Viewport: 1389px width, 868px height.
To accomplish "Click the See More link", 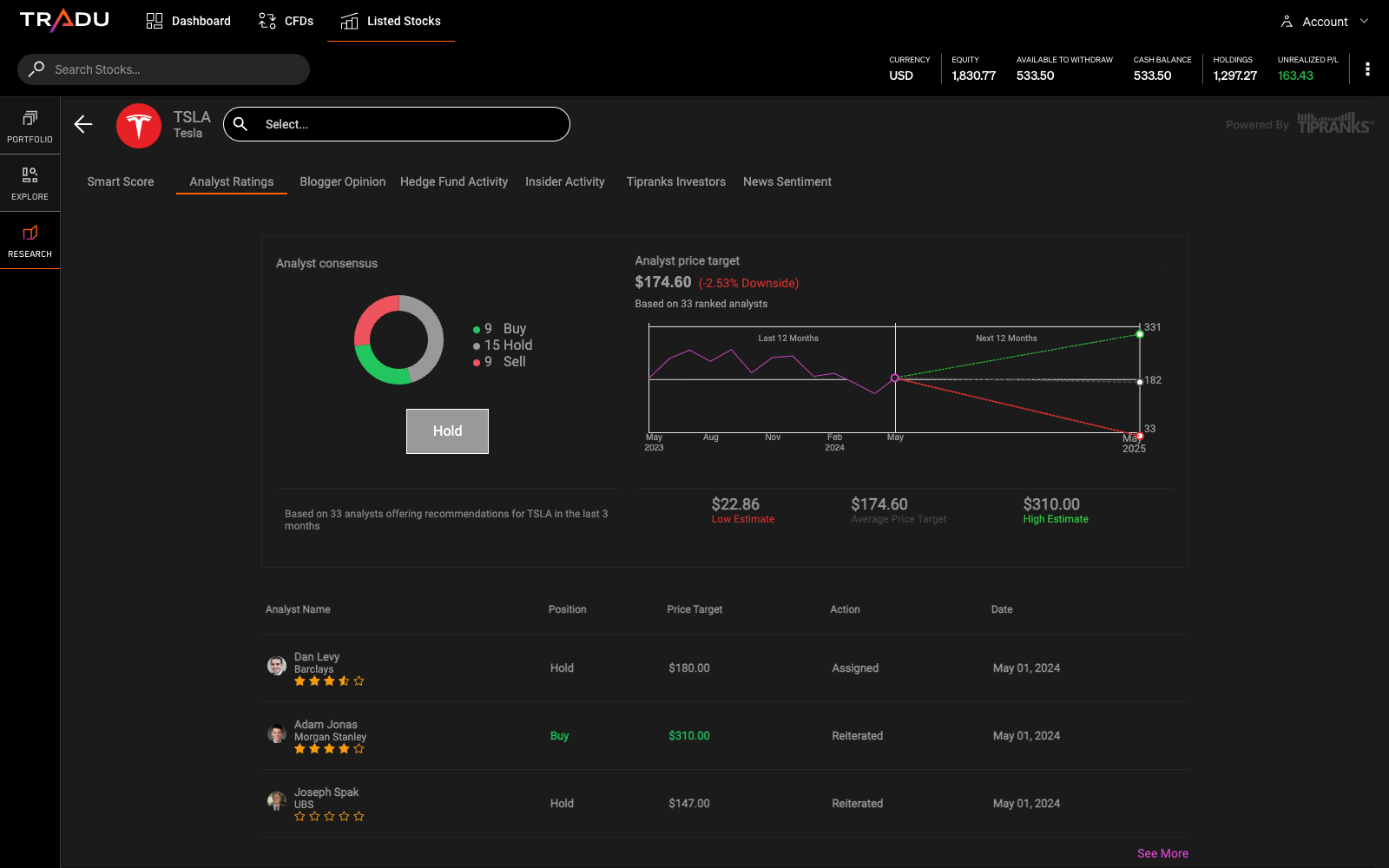I will (x=1162, y=853).
